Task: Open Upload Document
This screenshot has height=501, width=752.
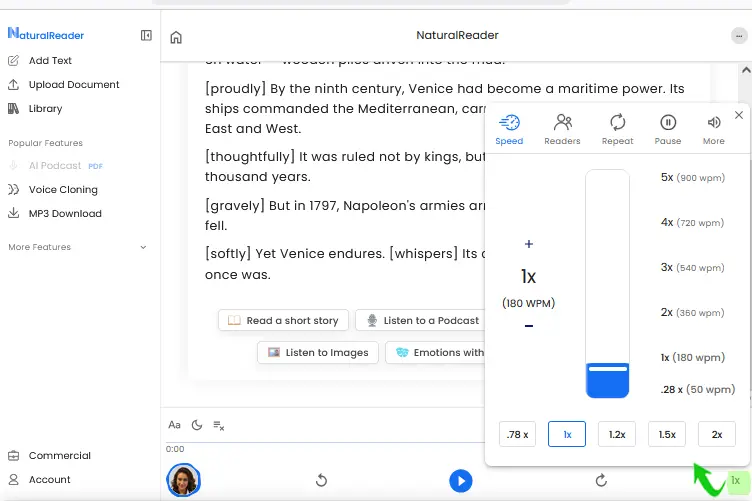Action: (64, 84)
